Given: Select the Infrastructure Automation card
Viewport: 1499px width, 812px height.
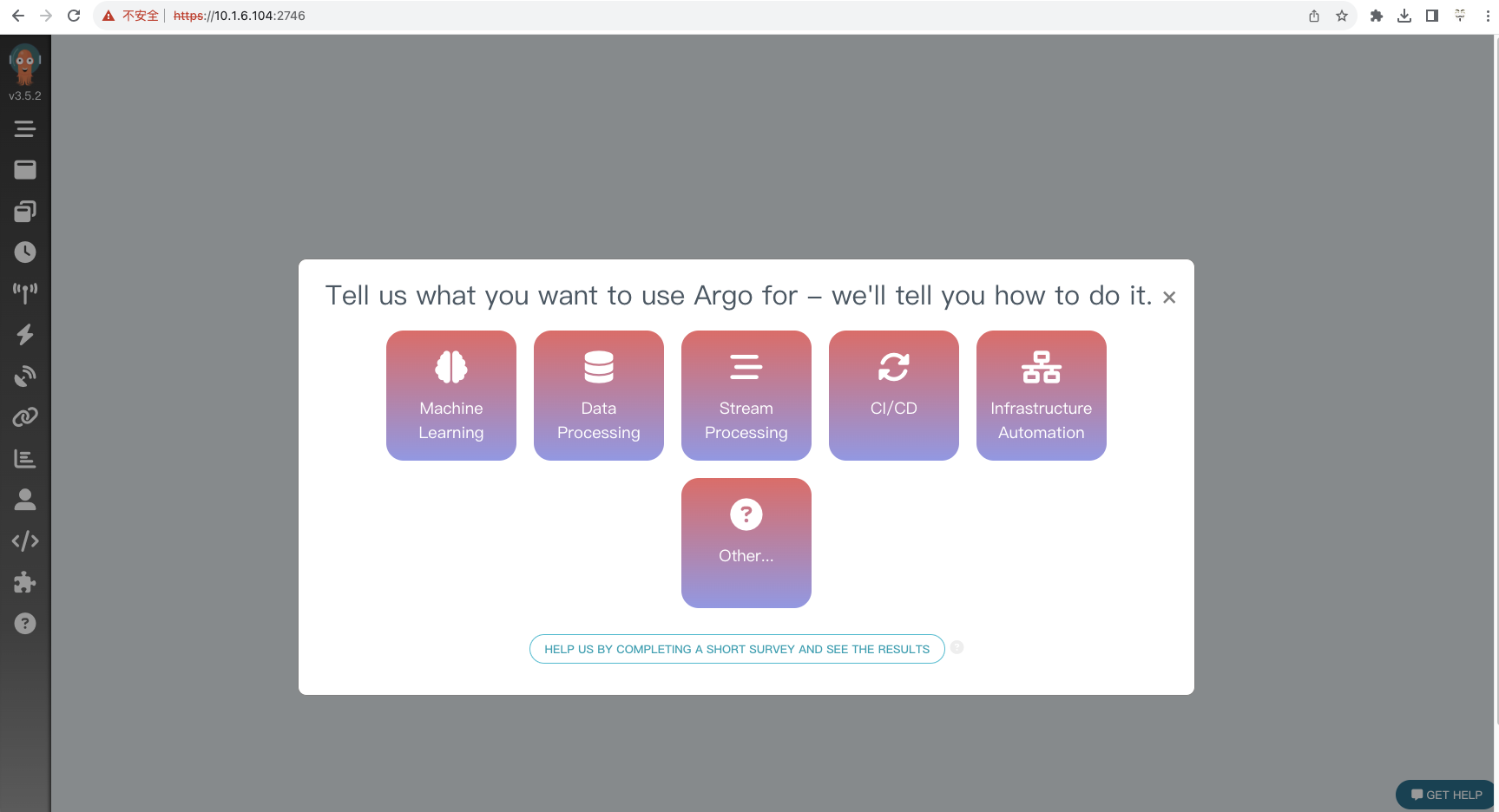Looking at the screenshot, I should click(x=1042, y=396).
